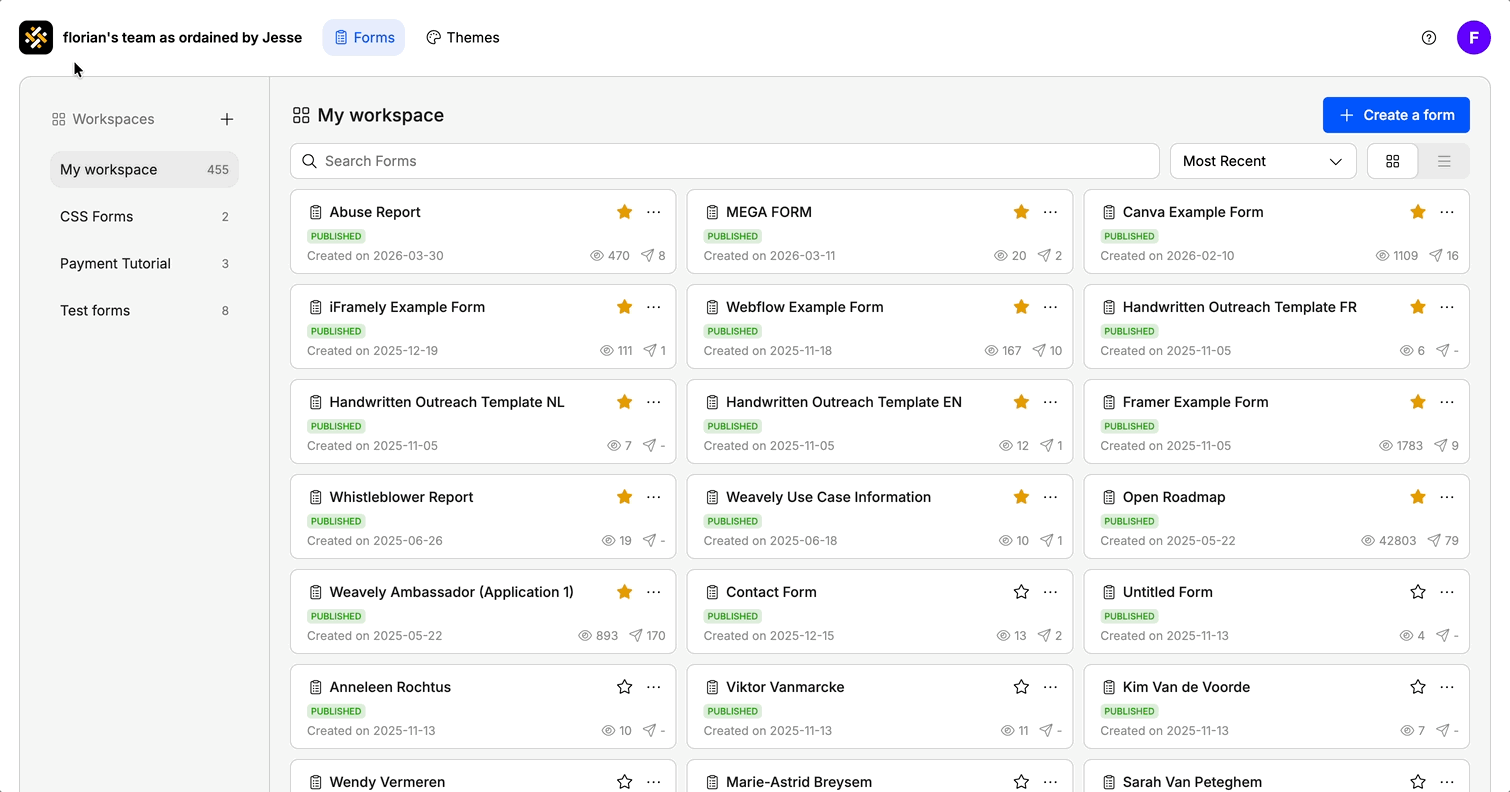1510x792 pixels.
Task: Switch to the Themes tab
Action: point(462,37)
